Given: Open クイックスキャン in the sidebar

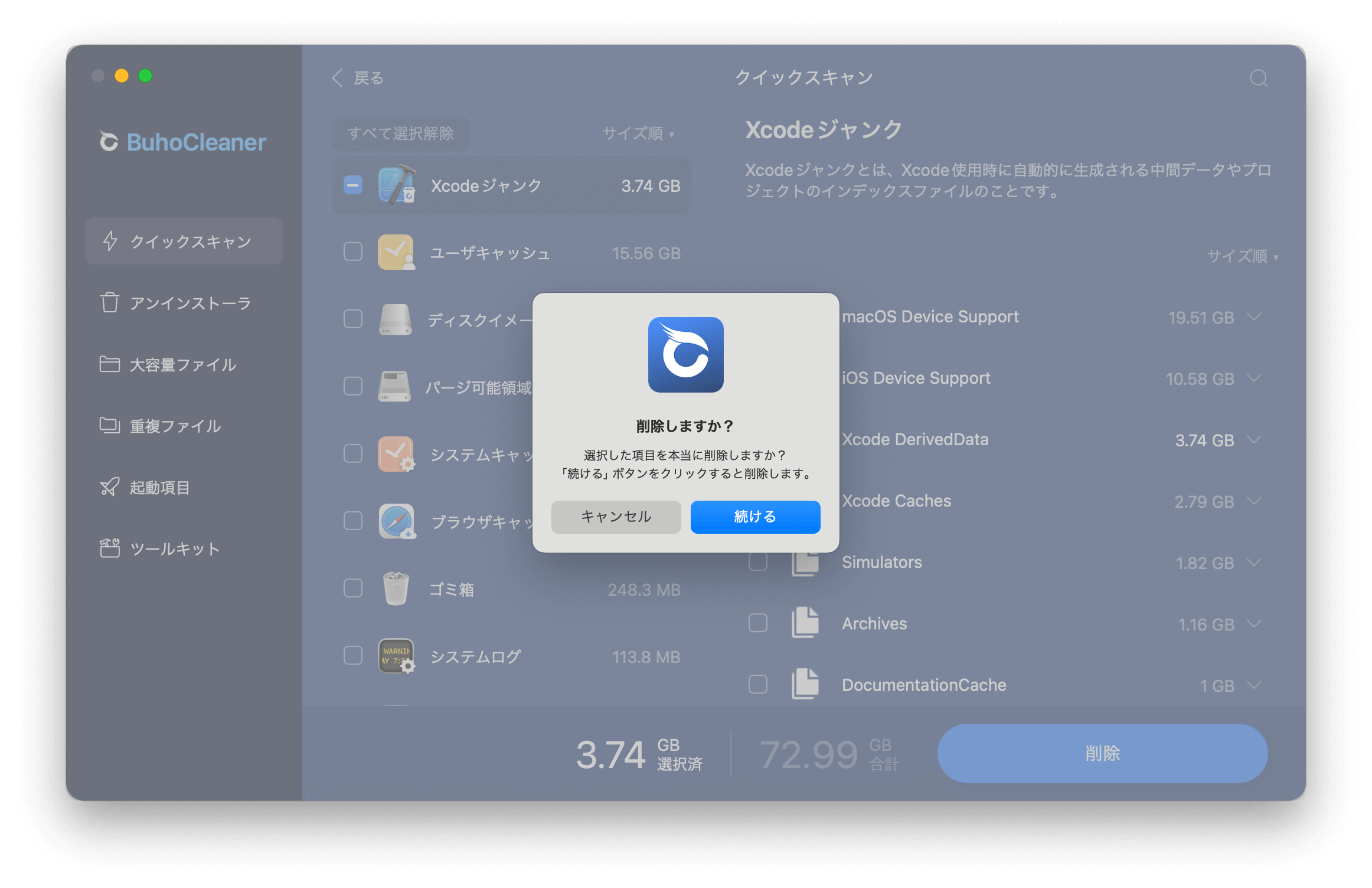Looking at the screenshot, I should click(184, 241).
